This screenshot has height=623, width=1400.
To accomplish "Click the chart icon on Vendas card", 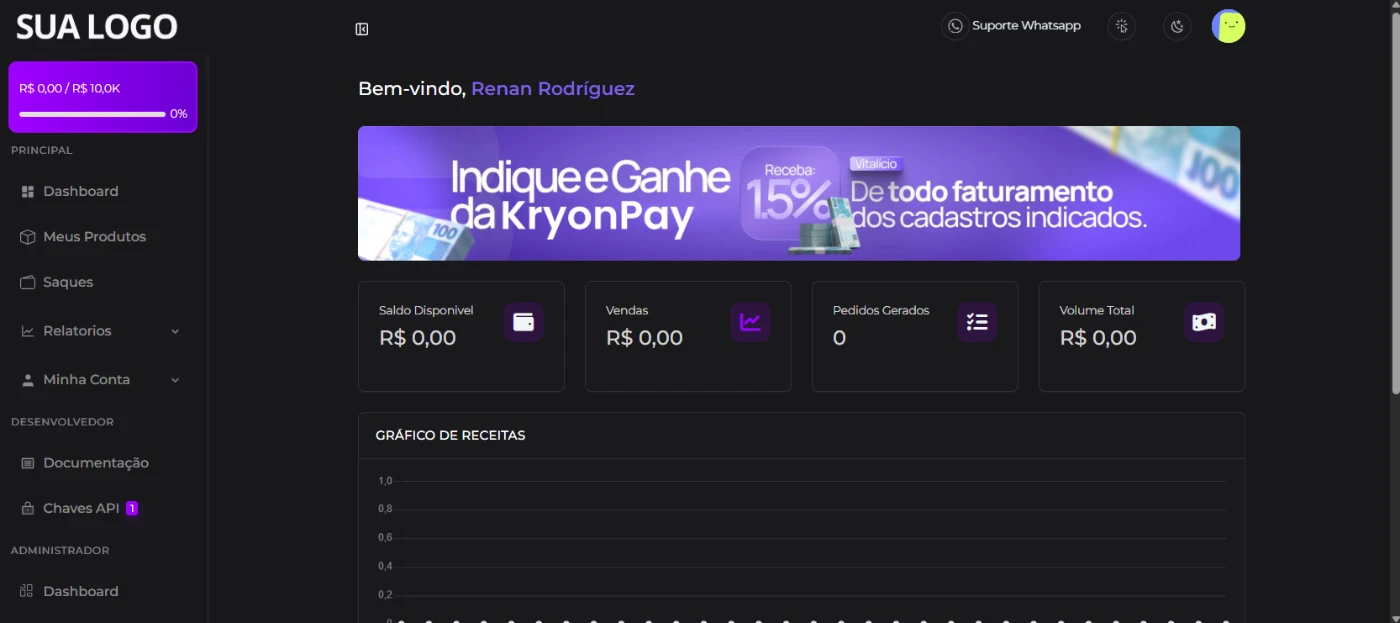I will tap(750, 322).
